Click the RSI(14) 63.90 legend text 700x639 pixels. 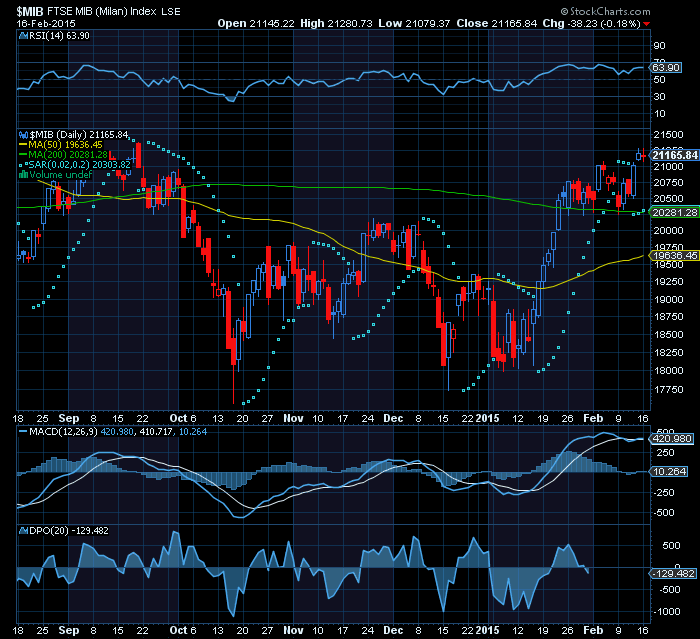59,36
